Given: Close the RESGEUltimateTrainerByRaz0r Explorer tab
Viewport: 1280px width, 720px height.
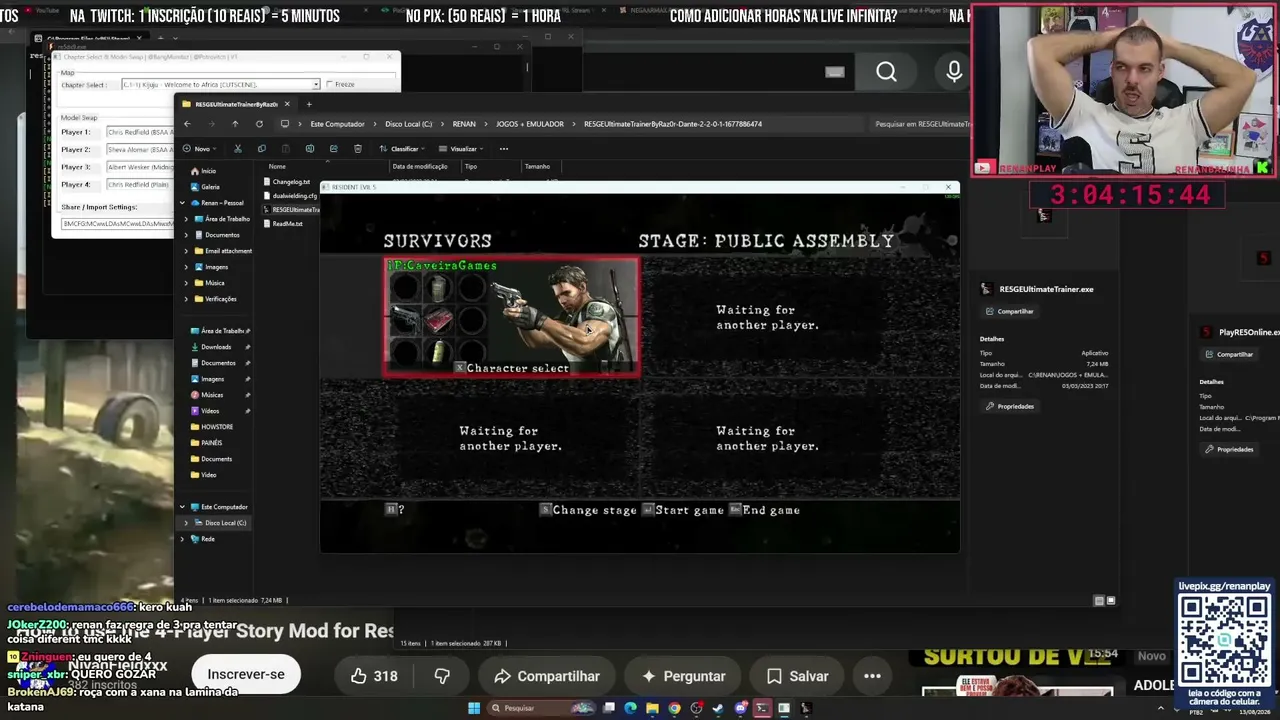Looking at the screenshot, I should [287, 104].
